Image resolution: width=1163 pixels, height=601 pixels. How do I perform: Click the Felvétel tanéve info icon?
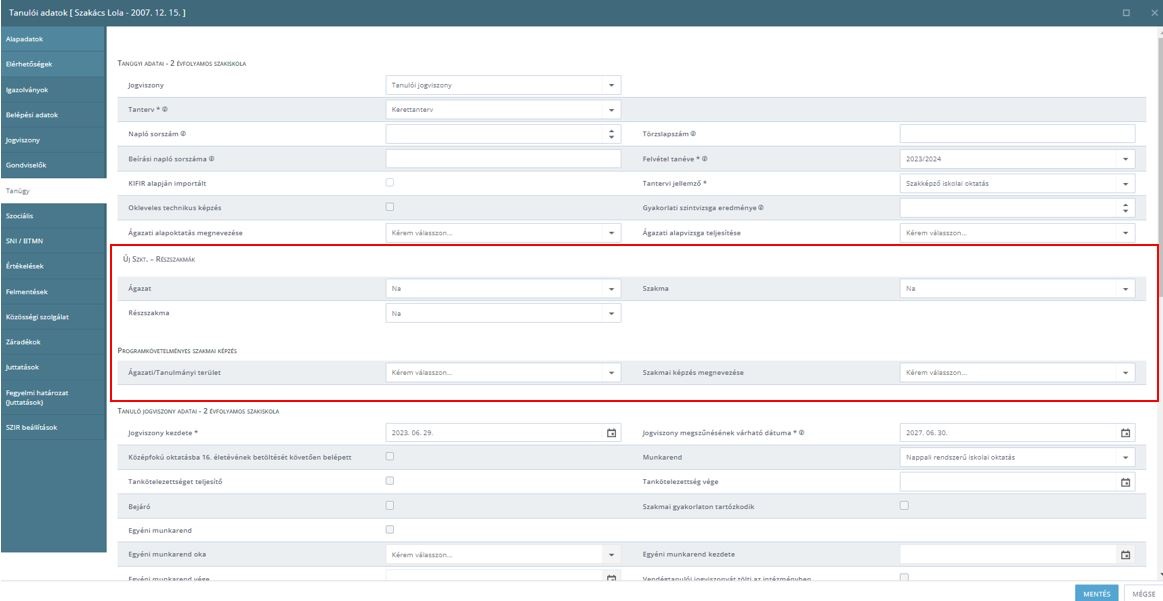pyautogui.click(x=705, y=159)
